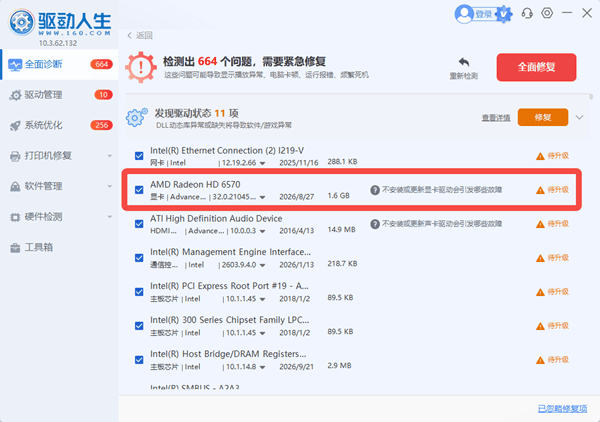Click the orange 修复 button
Screen dimensions: 600x422
[x=543, y=117]
